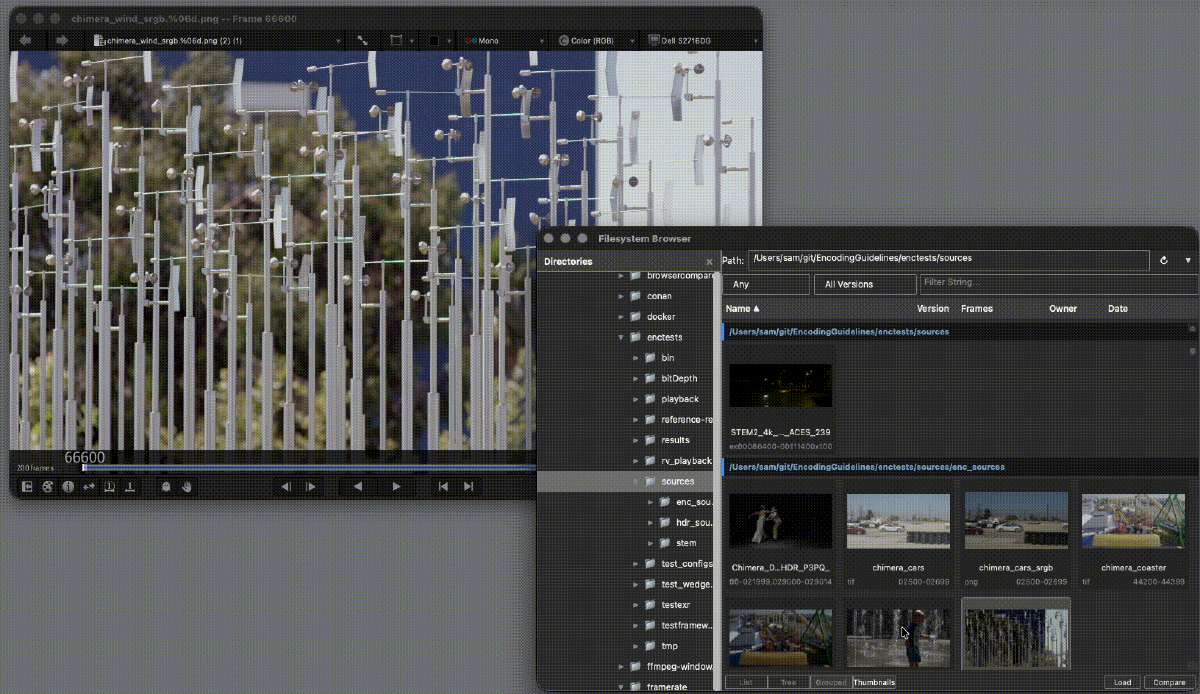Close the Directories panel

click(x=709, y=262)
